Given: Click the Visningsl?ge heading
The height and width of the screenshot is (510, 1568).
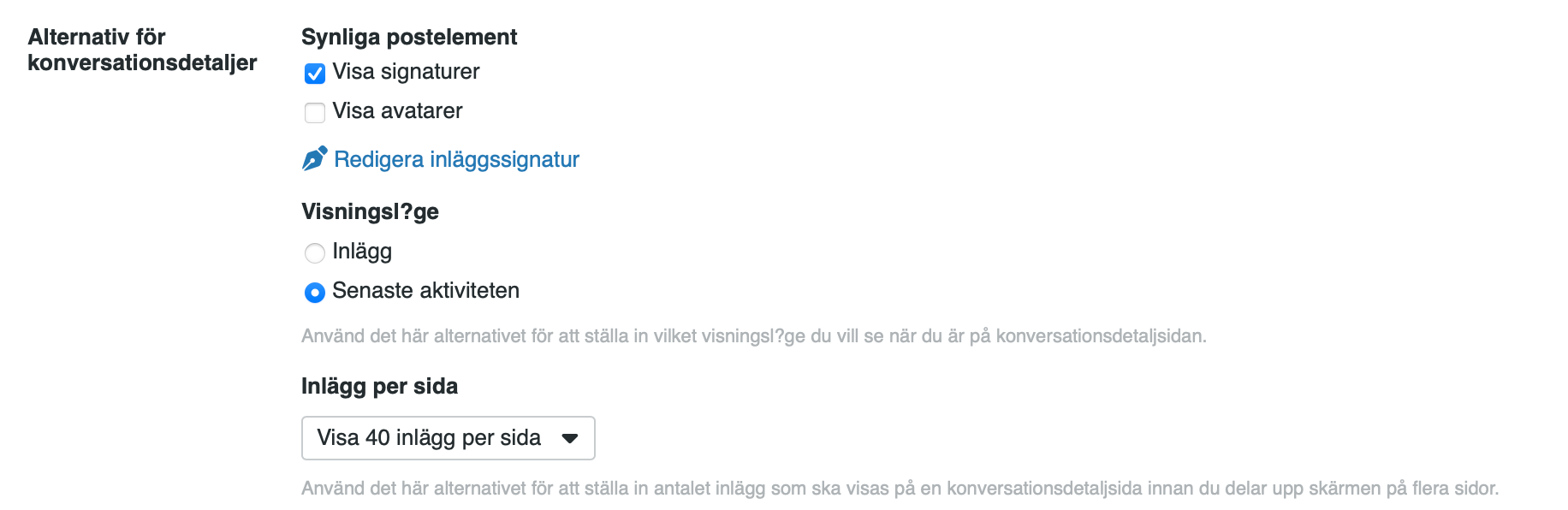Looking at the screenshot, I should [370, 212].
